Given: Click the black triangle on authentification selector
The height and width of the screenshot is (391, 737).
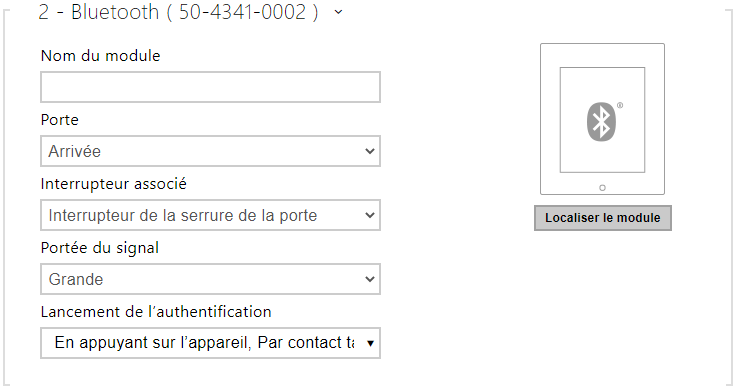Looking at the screenshot, I should 370,344.
